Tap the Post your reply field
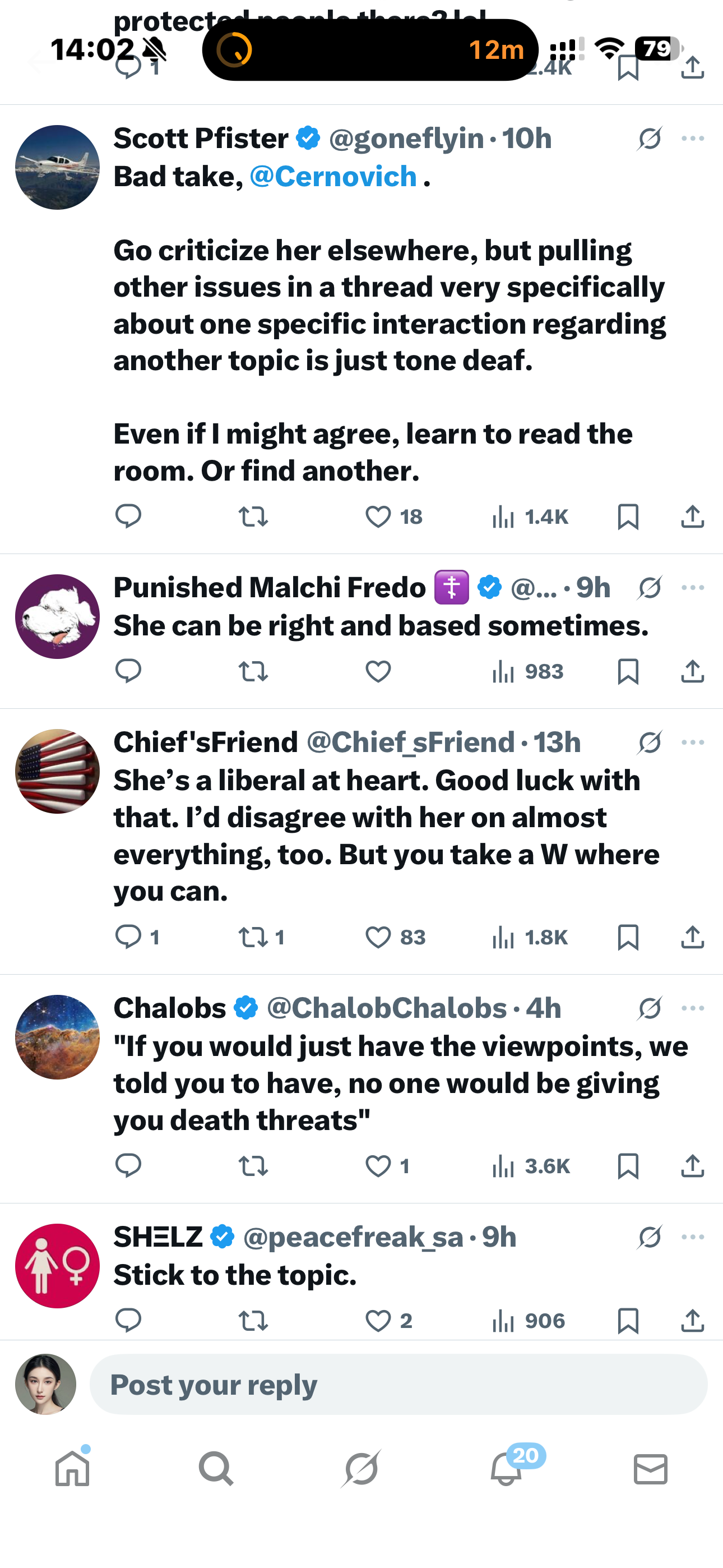The width and height of the screenshot is (723, 1568). point(398,1385)
